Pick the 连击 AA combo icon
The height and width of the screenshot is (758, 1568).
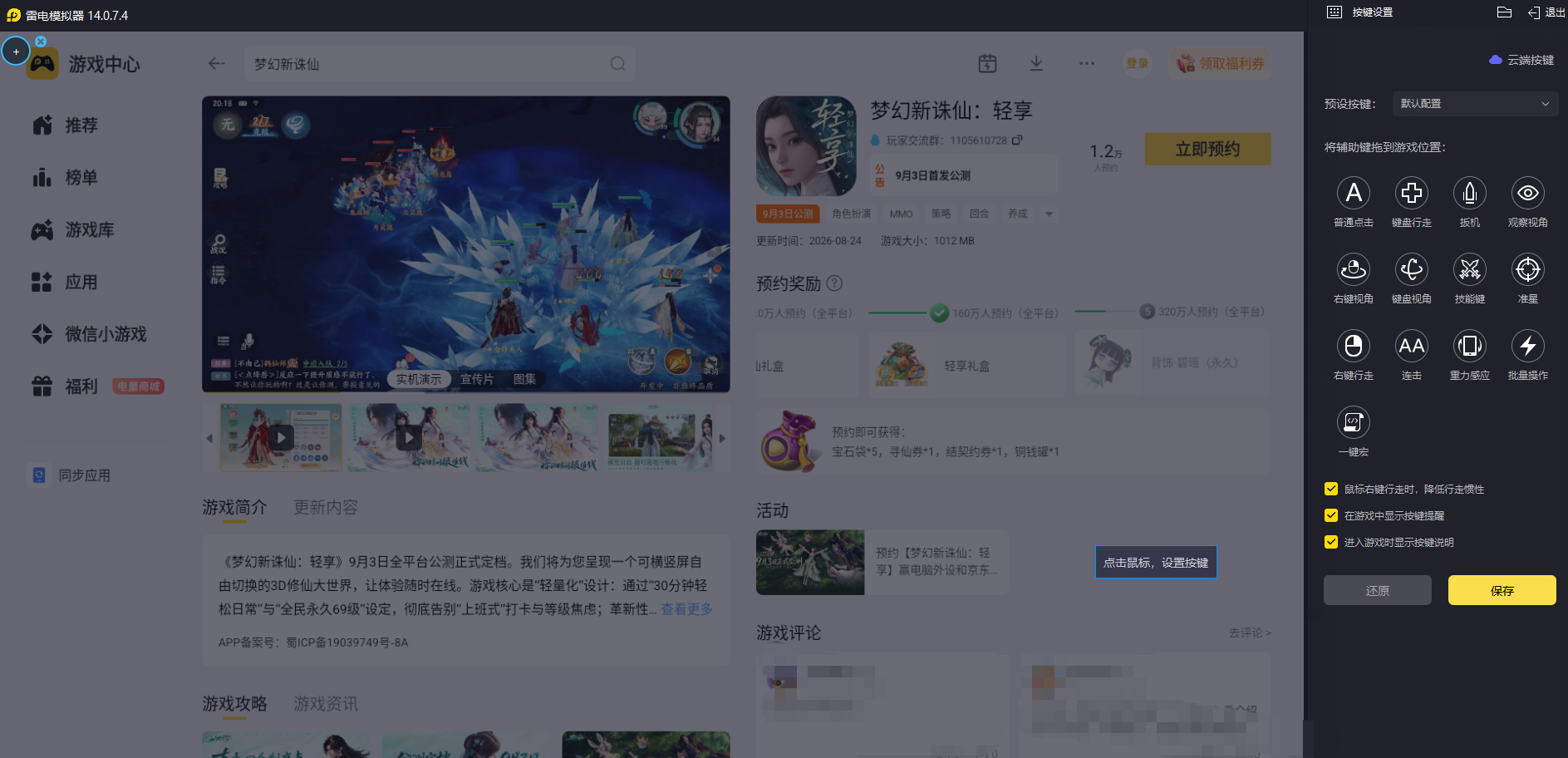coord(1412,346)
